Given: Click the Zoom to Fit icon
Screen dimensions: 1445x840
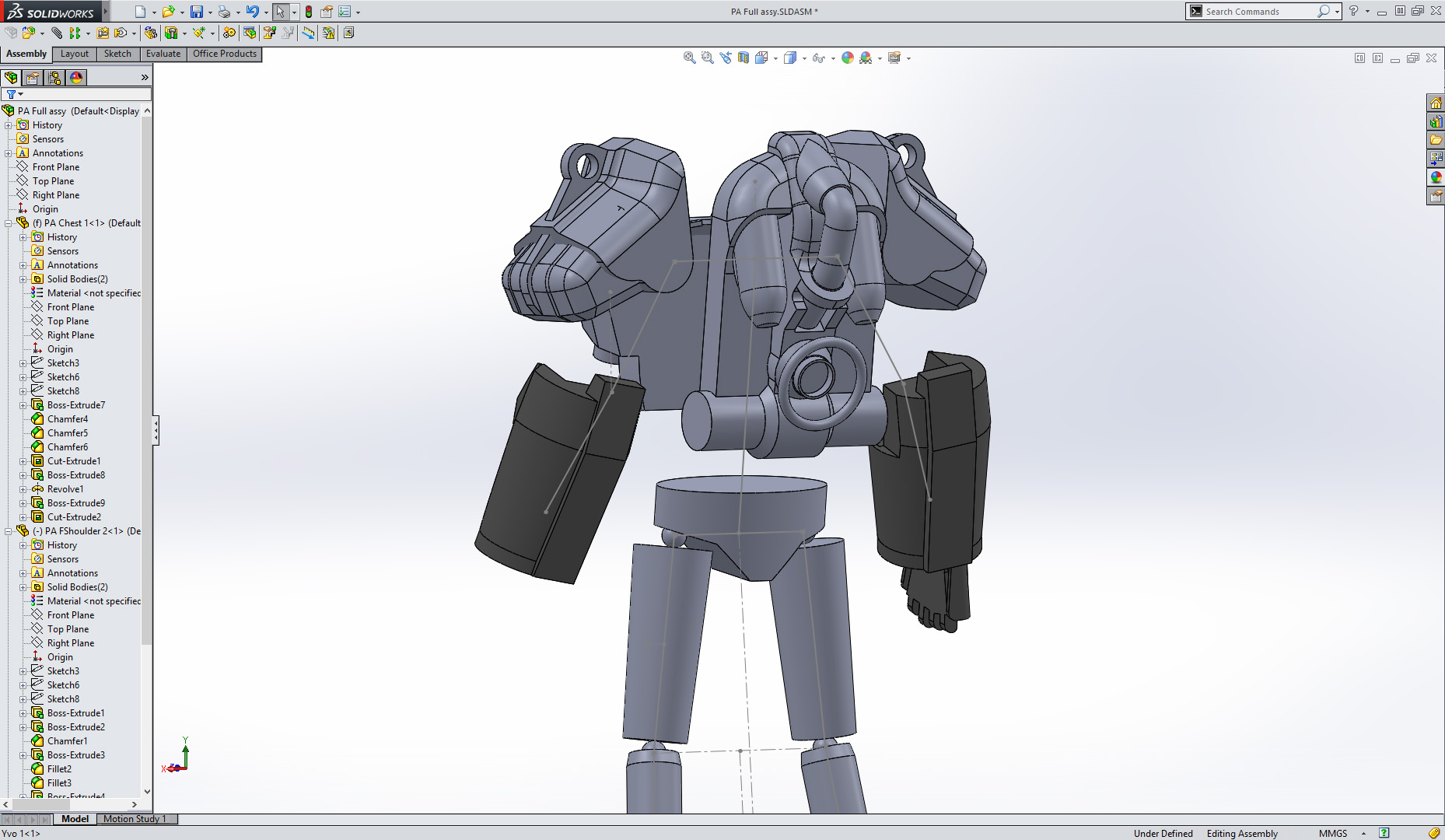Looking at the screenshot, I should point(689,58).
